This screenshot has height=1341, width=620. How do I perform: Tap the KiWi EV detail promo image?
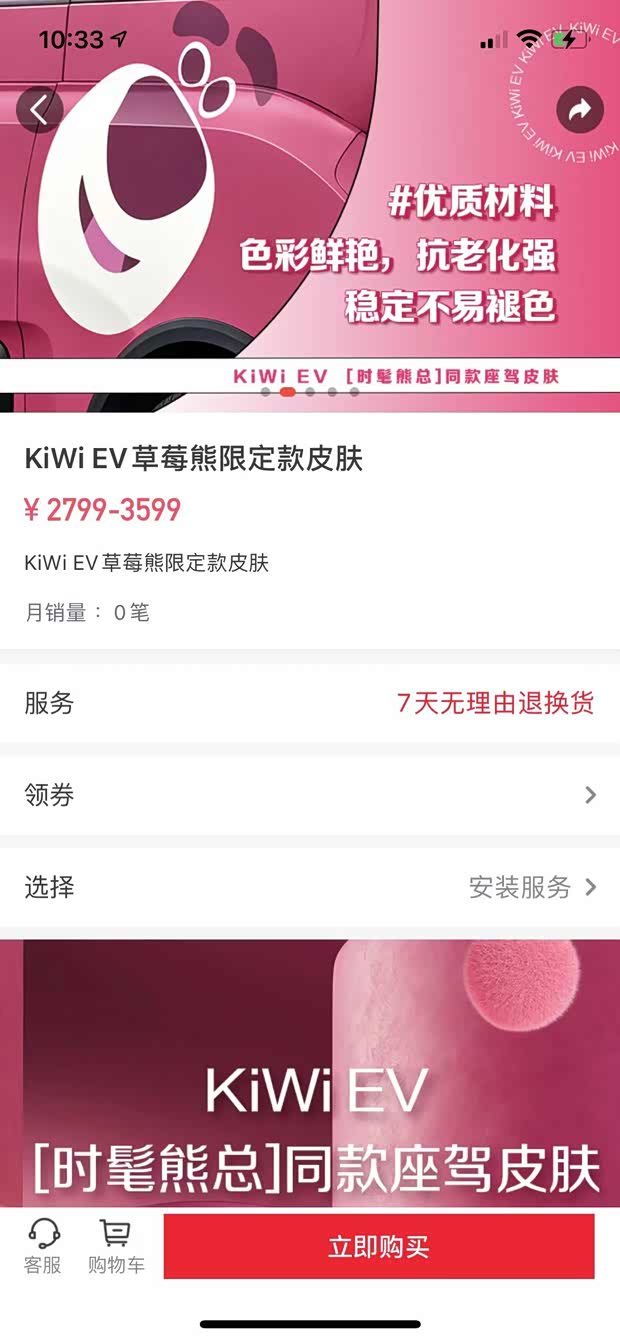pyautogui.click(x=310, y=1072)
